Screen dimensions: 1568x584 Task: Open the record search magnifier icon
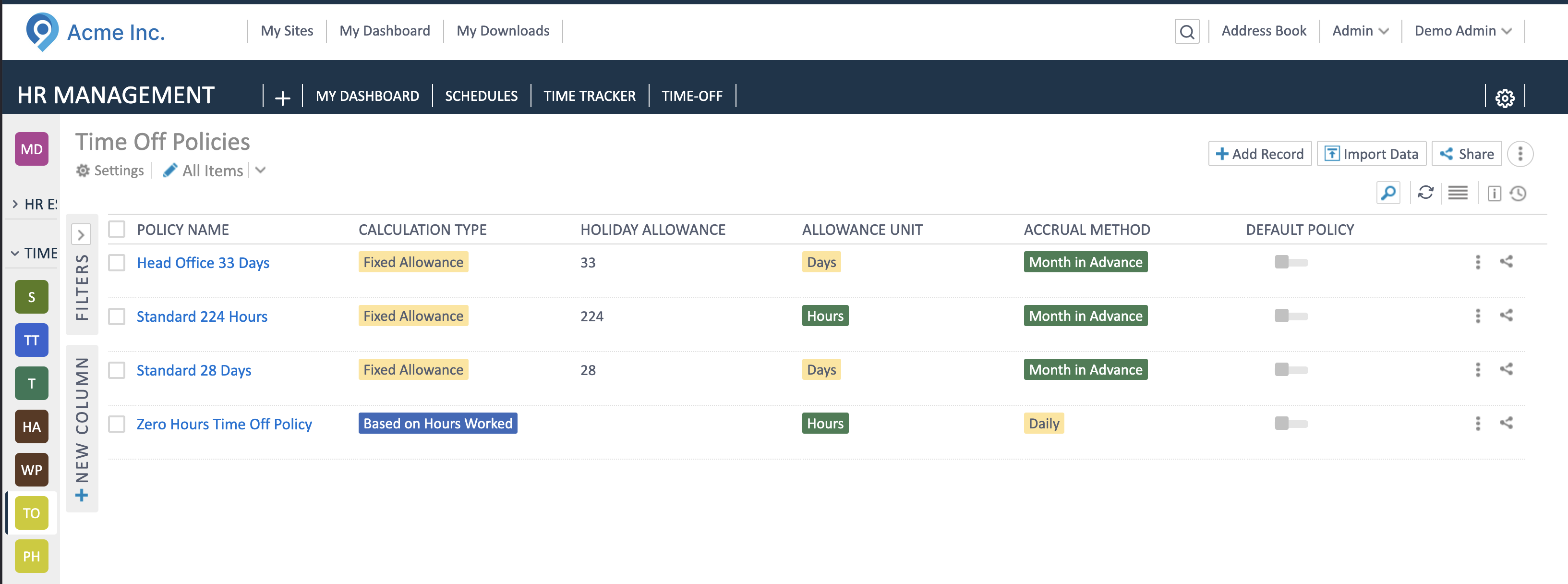coord(1388,193)
